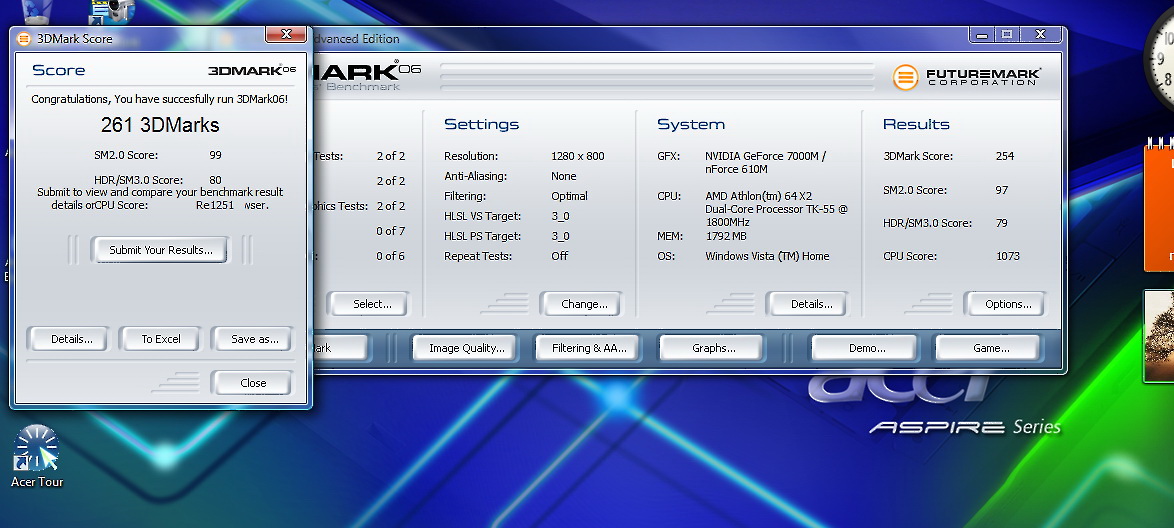Image resolution: width=1174 pixels, height=528 pixels.
Task: Maximize the main 3DMark06 window
Action: tap(1007, 35)
